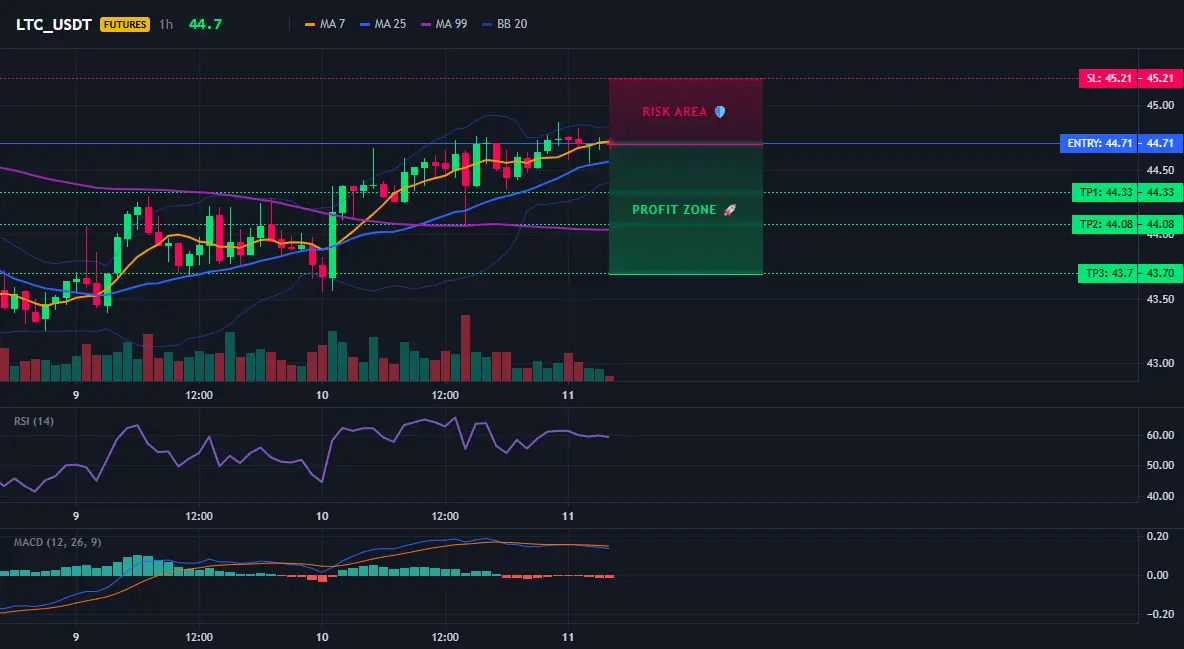
Task: Click the 45.00 price axis value
Action: 1161,105
